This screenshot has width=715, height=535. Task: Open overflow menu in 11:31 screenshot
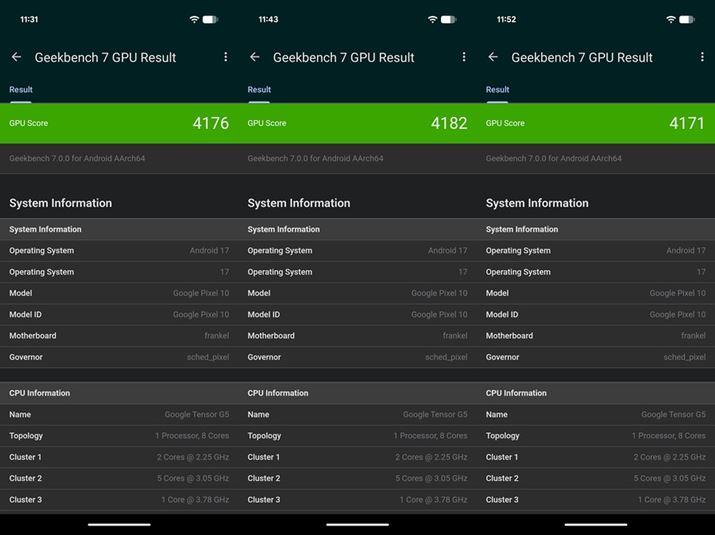pyautogui.click(x=226, y=57)
